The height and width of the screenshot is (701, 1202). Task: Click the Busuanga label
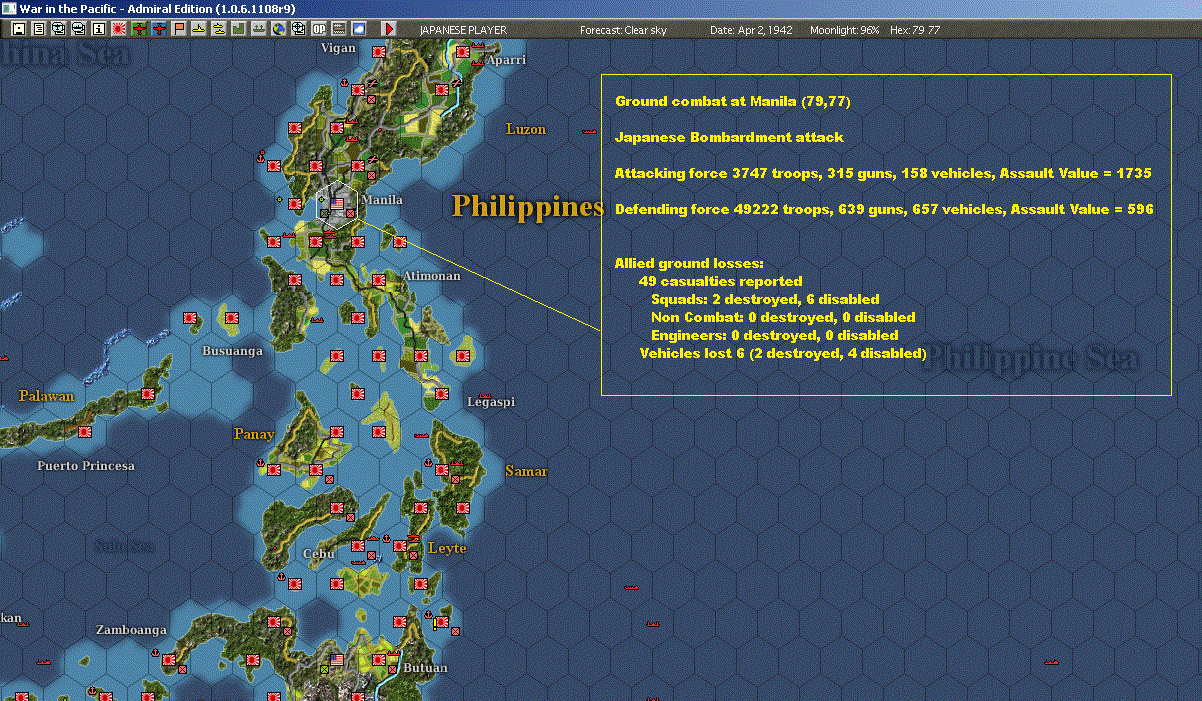point(232,351)
